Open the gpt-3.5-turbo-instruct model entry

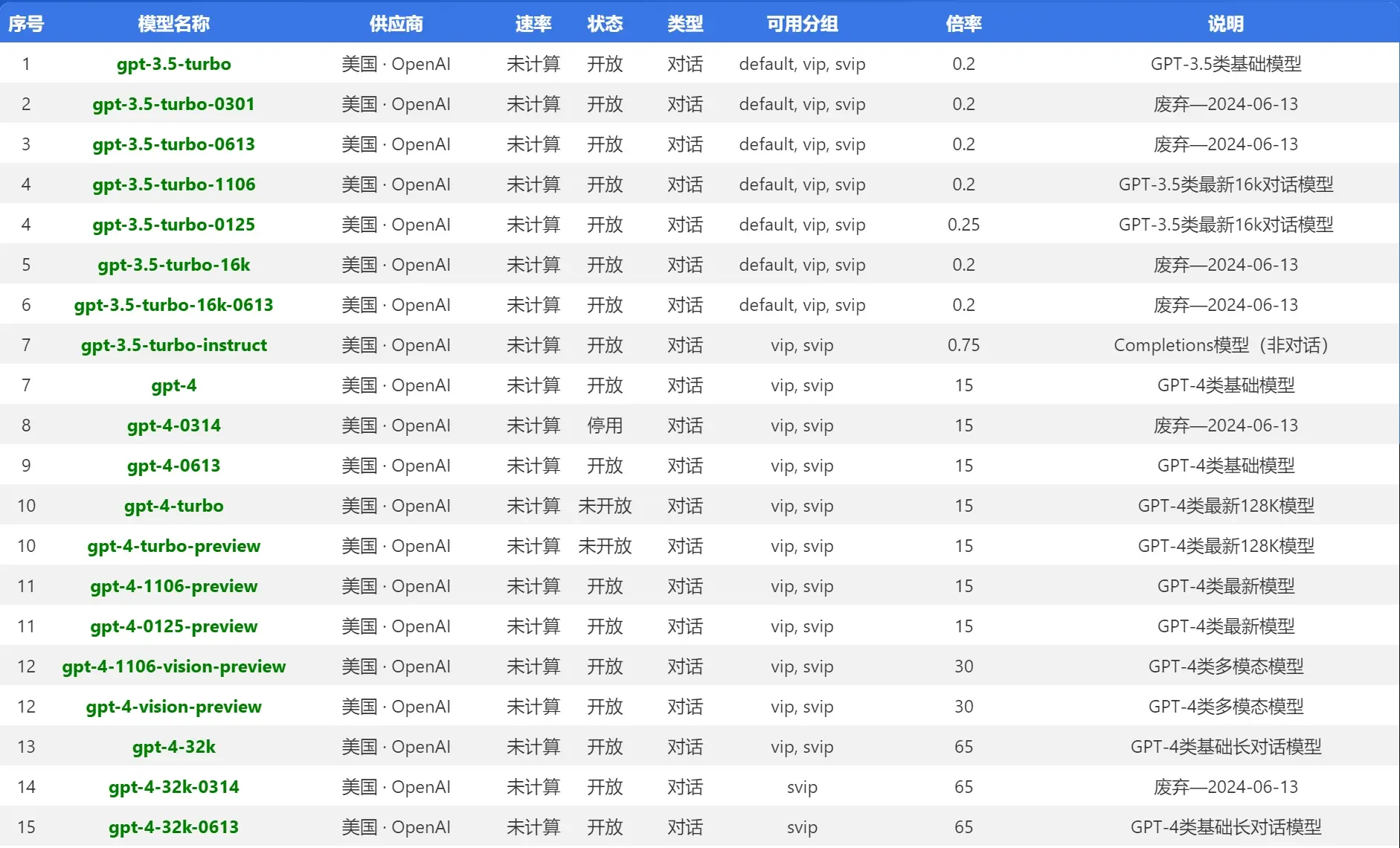[173, 345]
